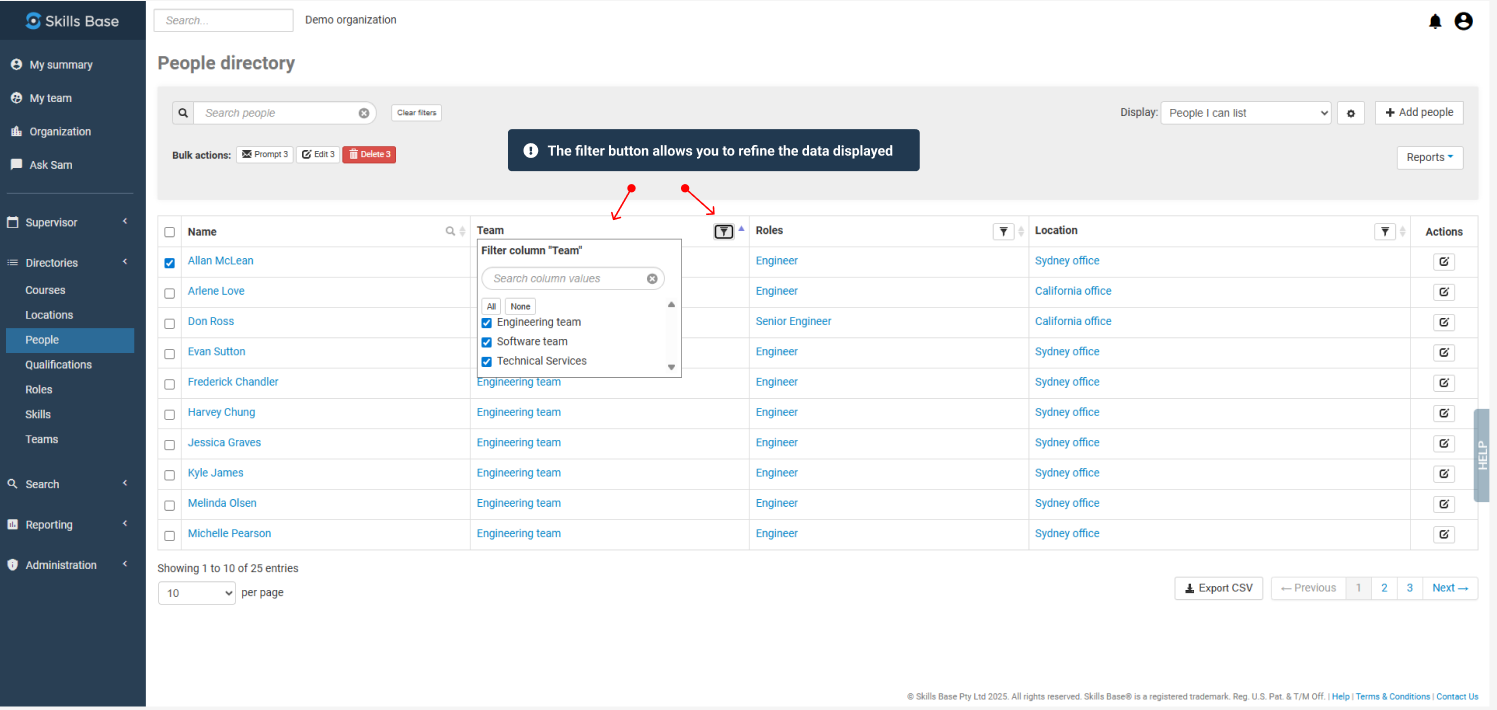Select My summary in the sidebar

(60, 65)
